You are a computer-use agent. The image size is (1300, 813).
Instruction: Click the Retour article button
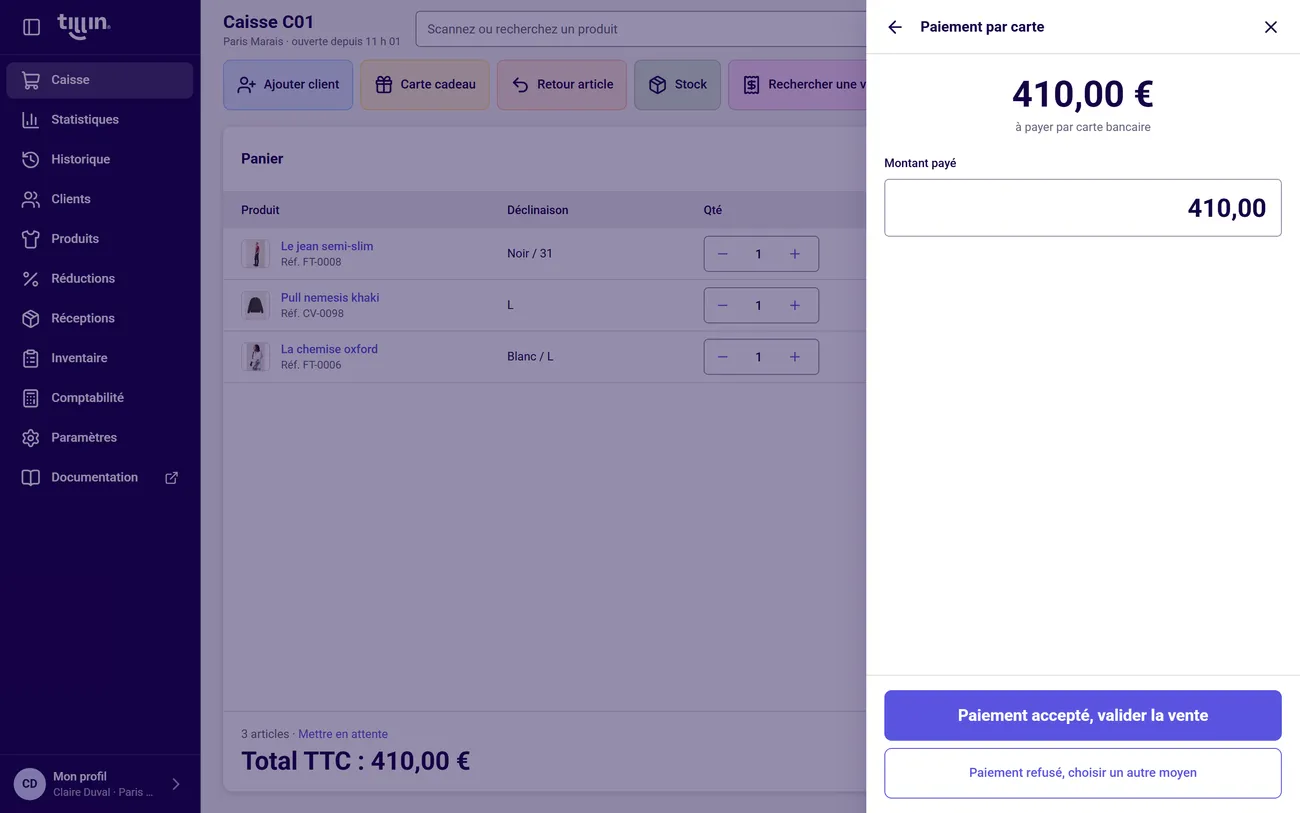tap(562, 85)
